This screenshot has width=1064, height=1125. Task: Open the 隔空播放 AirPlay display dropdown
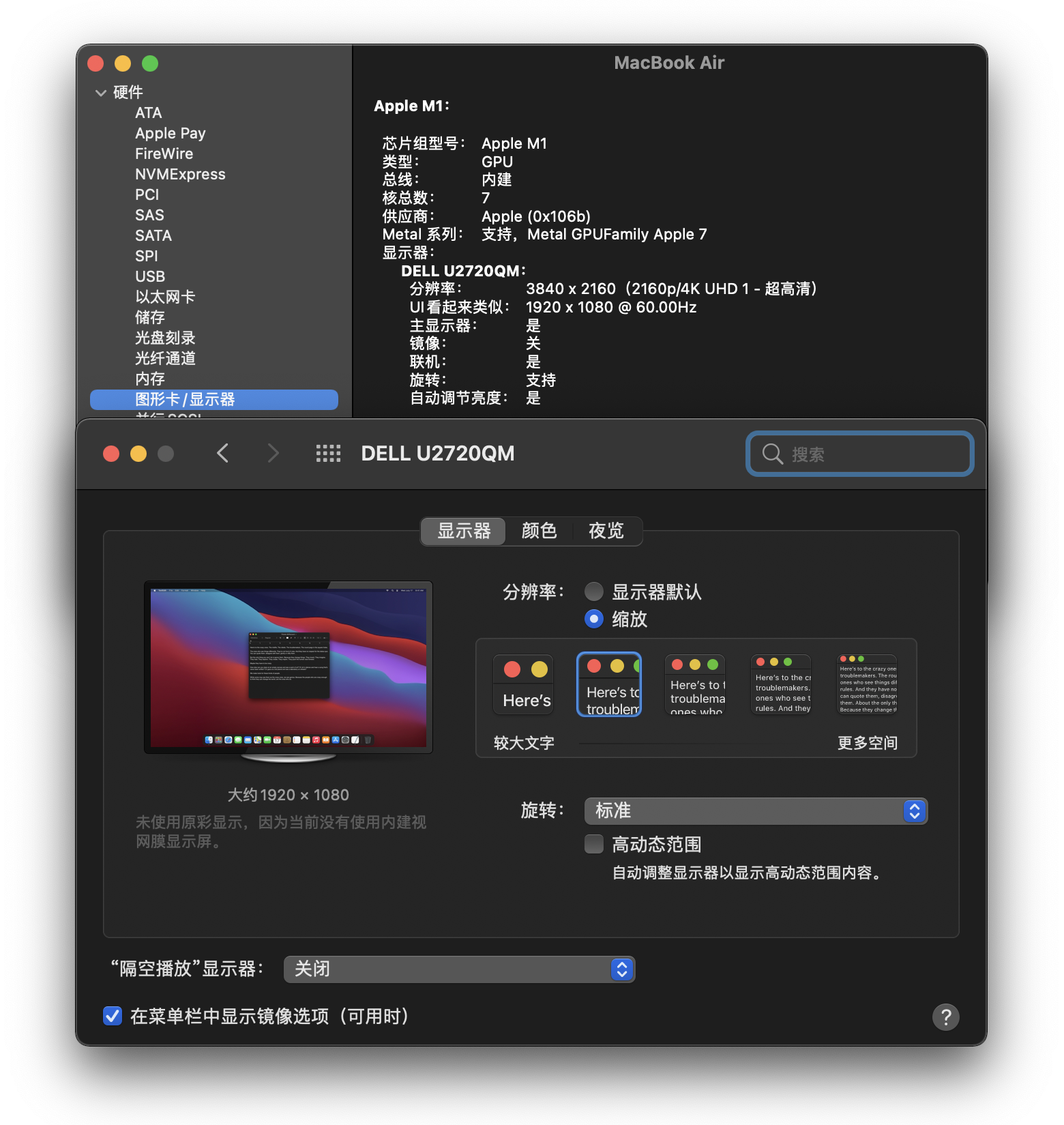pyautogui.click(x=459, y=969)
